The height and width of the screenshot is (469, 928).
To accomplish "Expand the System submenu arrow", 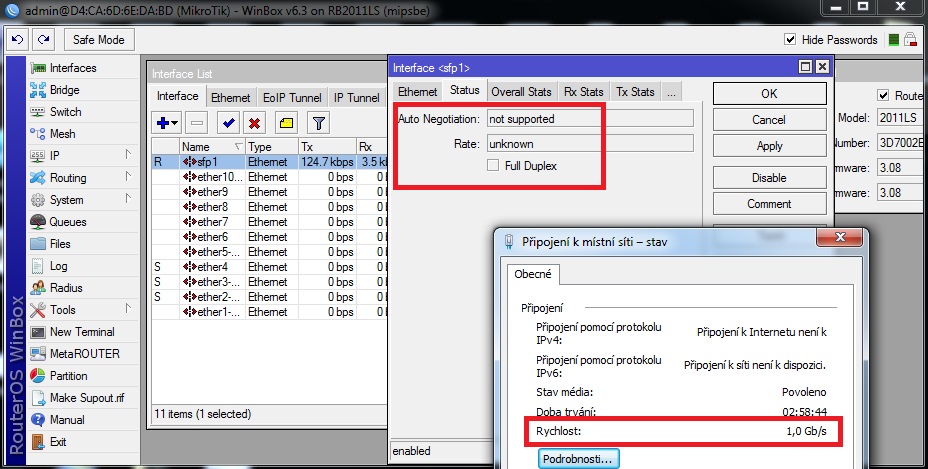I will [128, 199].
